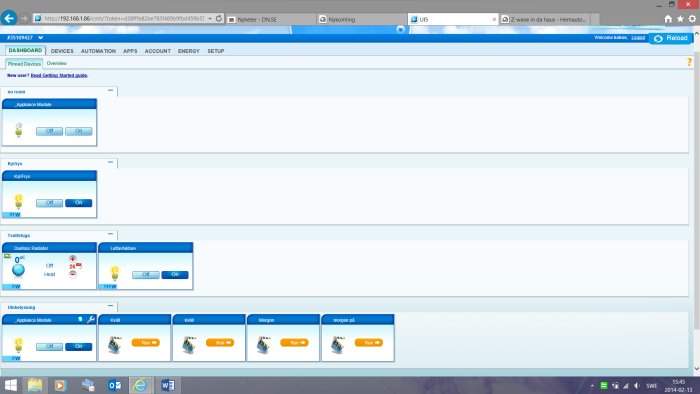Turn Off the Kyl/frys device
Image resolution: width=700 pixels, height=394 pixels.
pyautogui.click(x=49, y=203)
